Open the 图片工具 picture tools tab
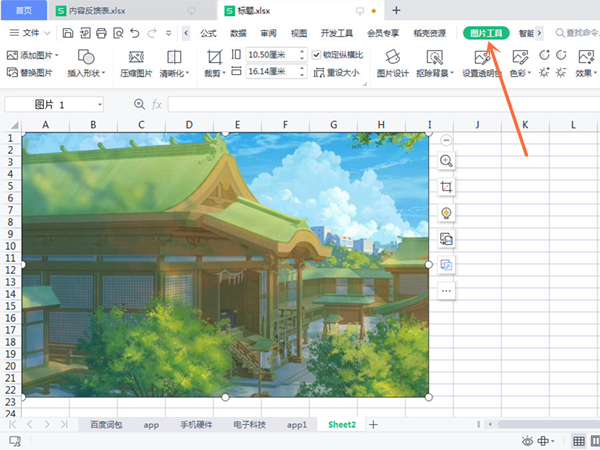 point(487,33)
